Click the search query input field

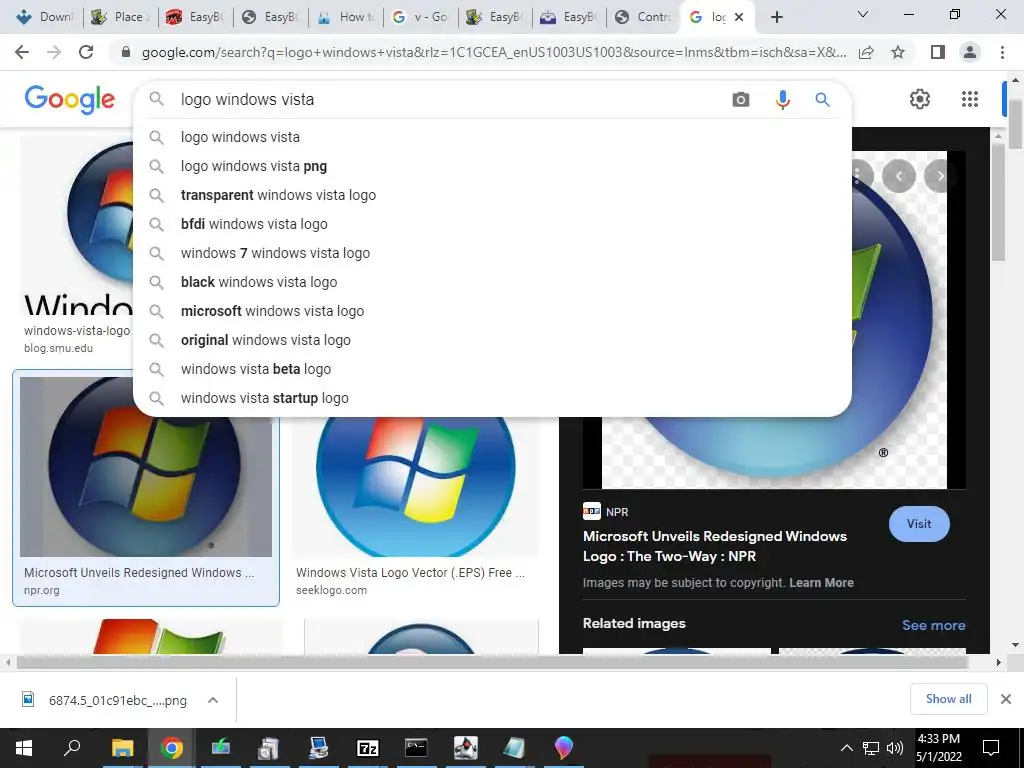pos(451,99)
